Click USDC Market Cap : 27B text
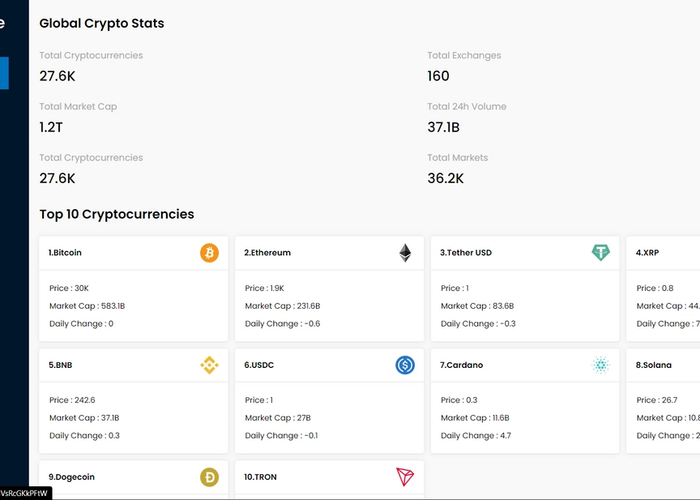 tap(278, 418)
